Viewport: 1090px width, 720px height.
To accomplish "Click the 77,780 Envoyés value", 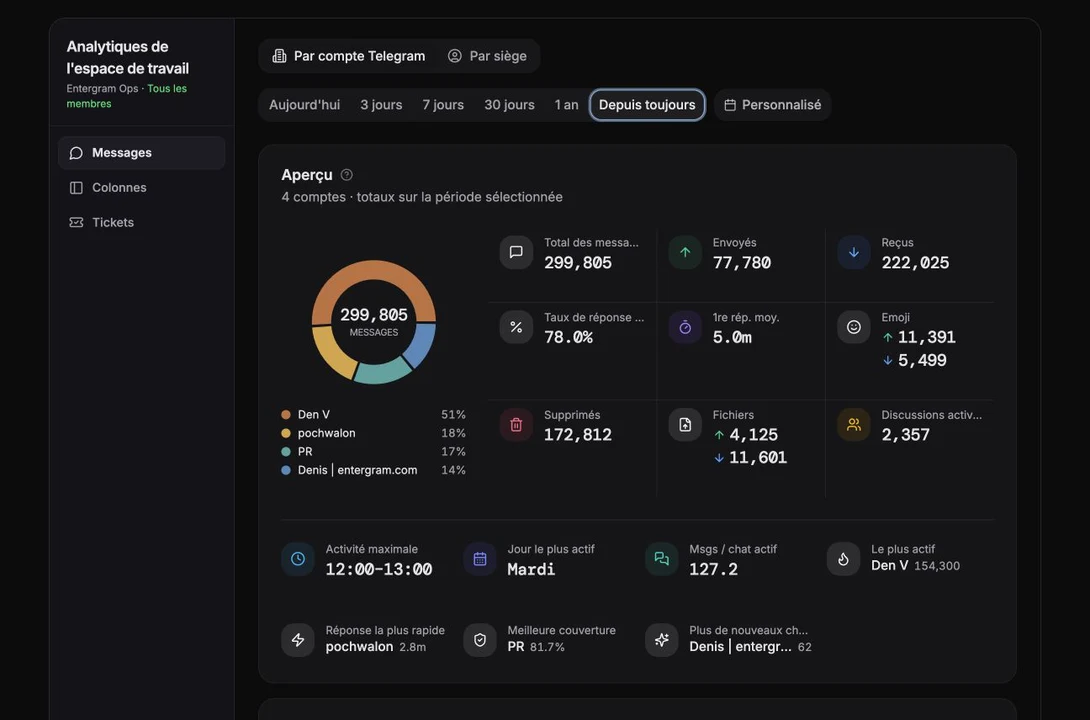I will tap(742, 263).
